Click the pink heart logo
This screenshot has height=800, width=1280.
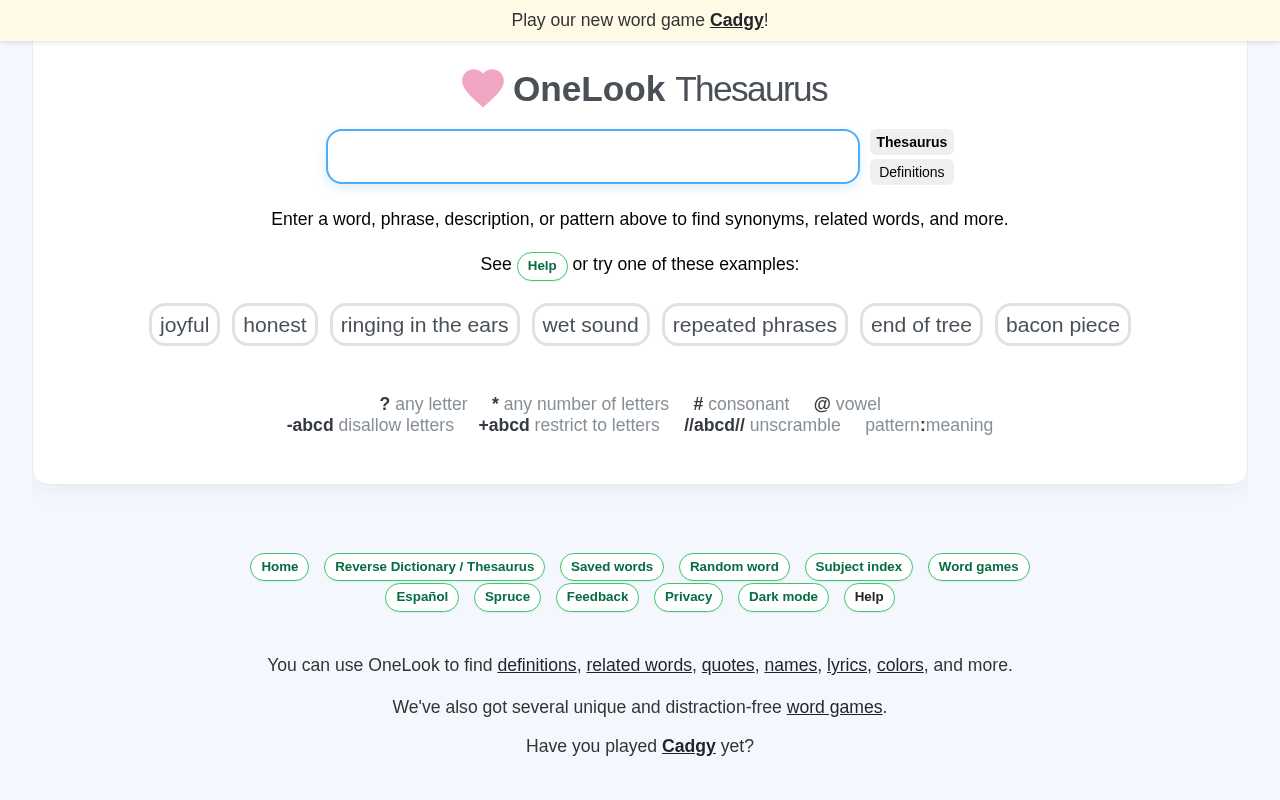[482, 88]
